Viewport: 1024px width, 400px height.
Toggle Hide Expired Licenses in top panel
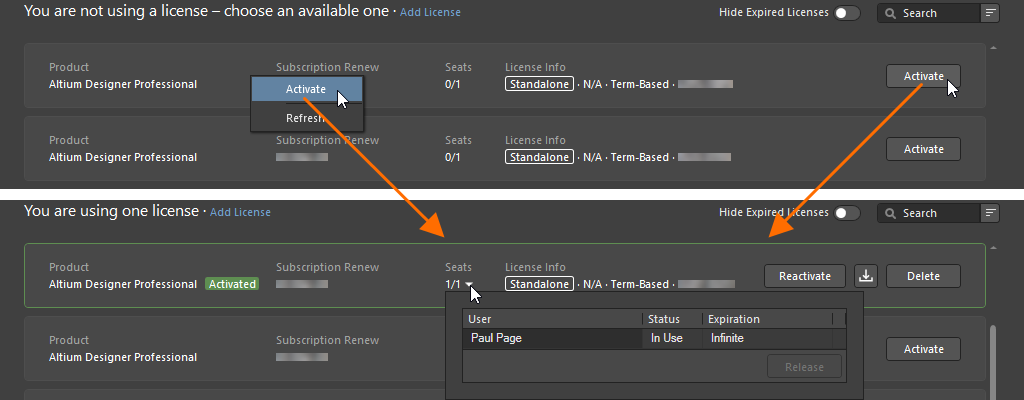846,13
